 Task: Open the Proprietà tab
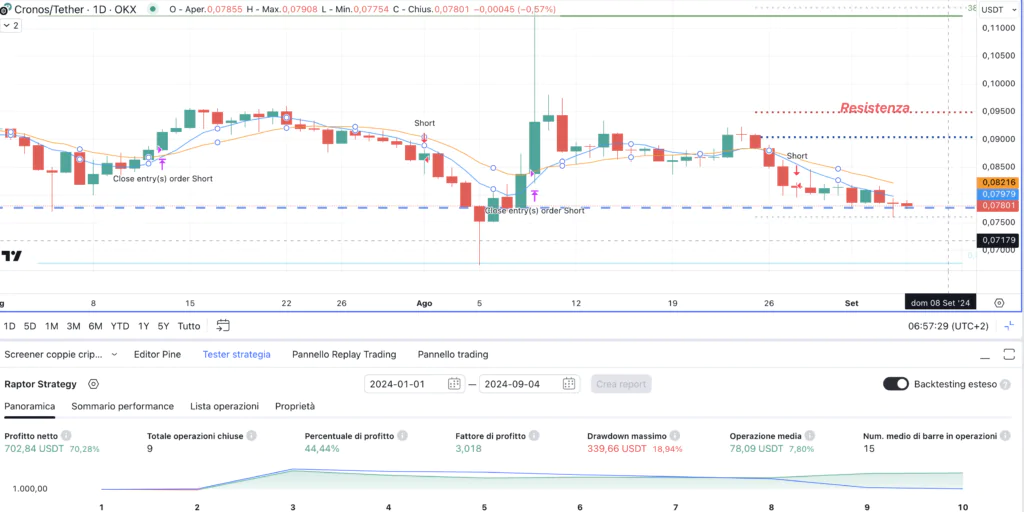[x=295, y=406]
